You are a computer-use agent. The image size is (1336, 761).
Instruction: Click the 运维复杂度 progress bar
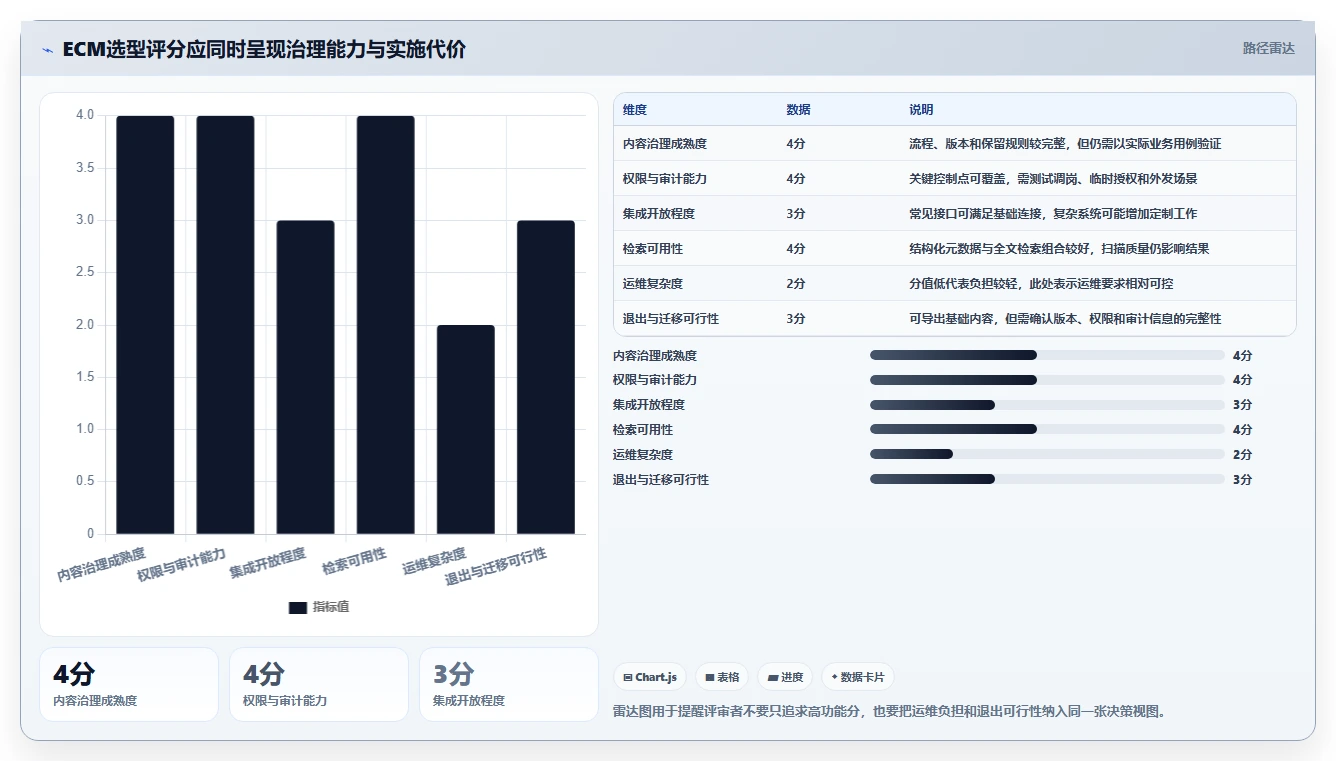pyautogui.click(x=1047, y=455)
